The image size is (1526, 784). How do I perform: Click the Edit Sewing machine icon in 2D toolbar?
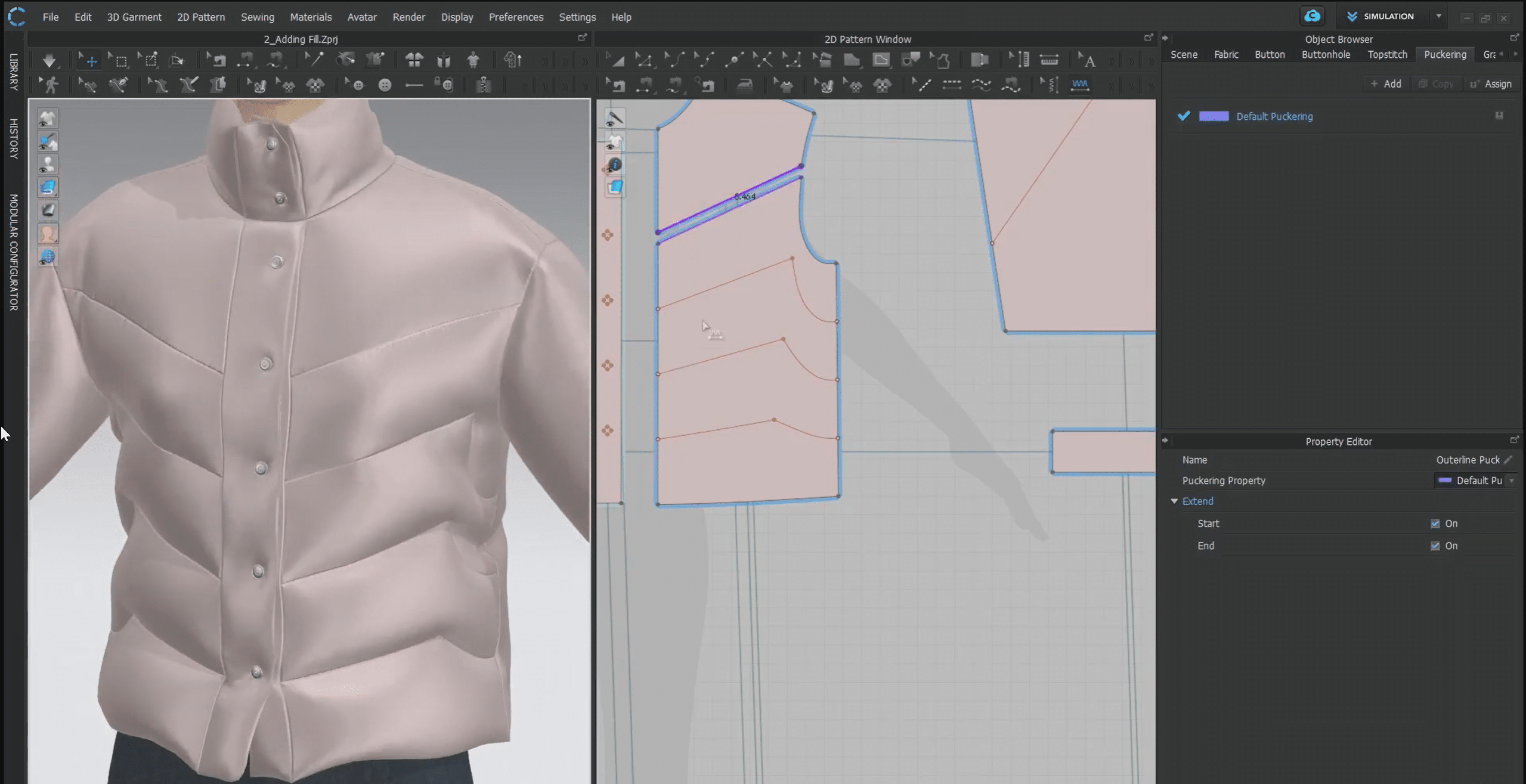[616, 85]
